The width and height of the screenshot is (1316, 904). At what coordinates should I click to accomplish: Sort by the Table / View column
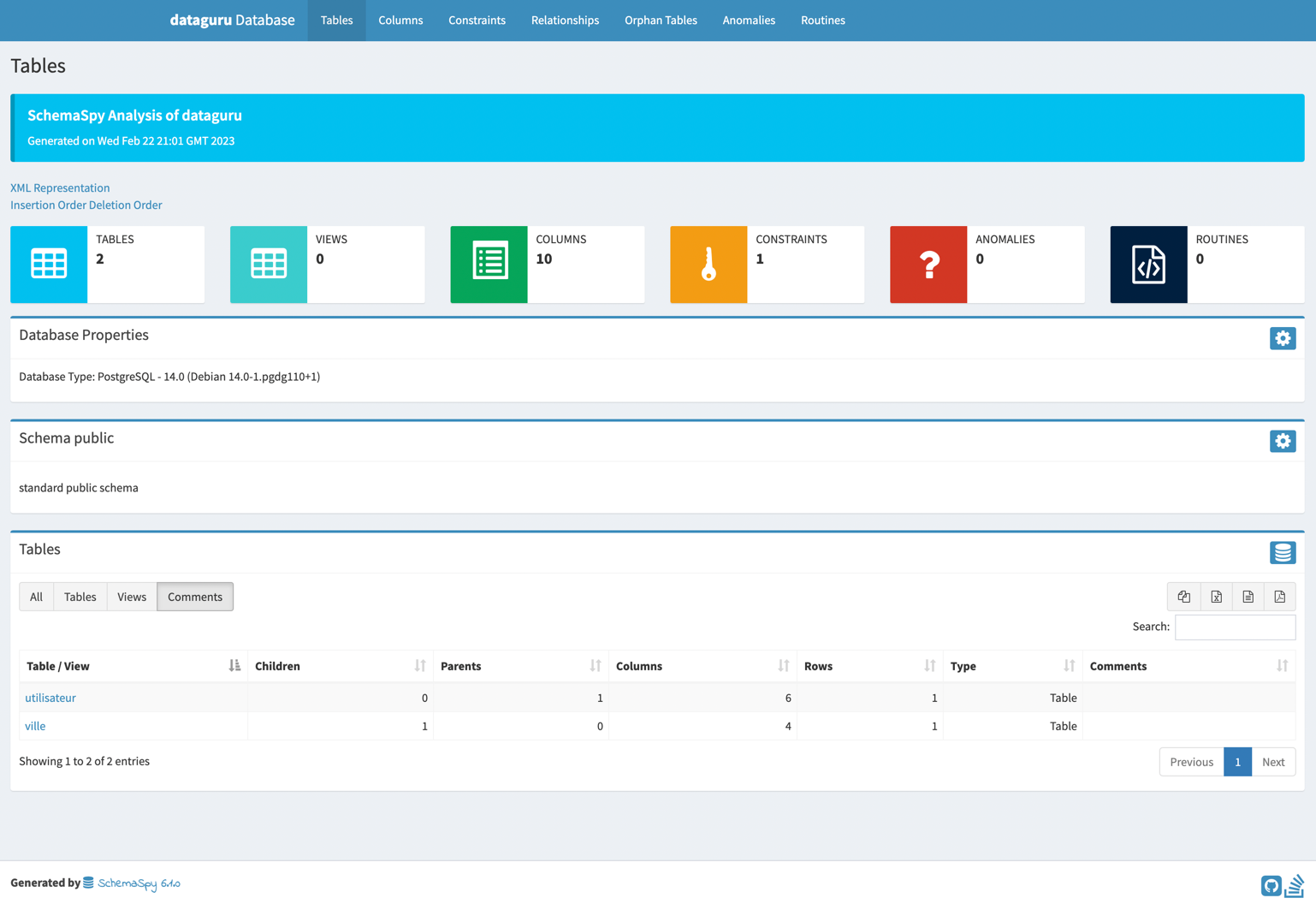[133, 666]
